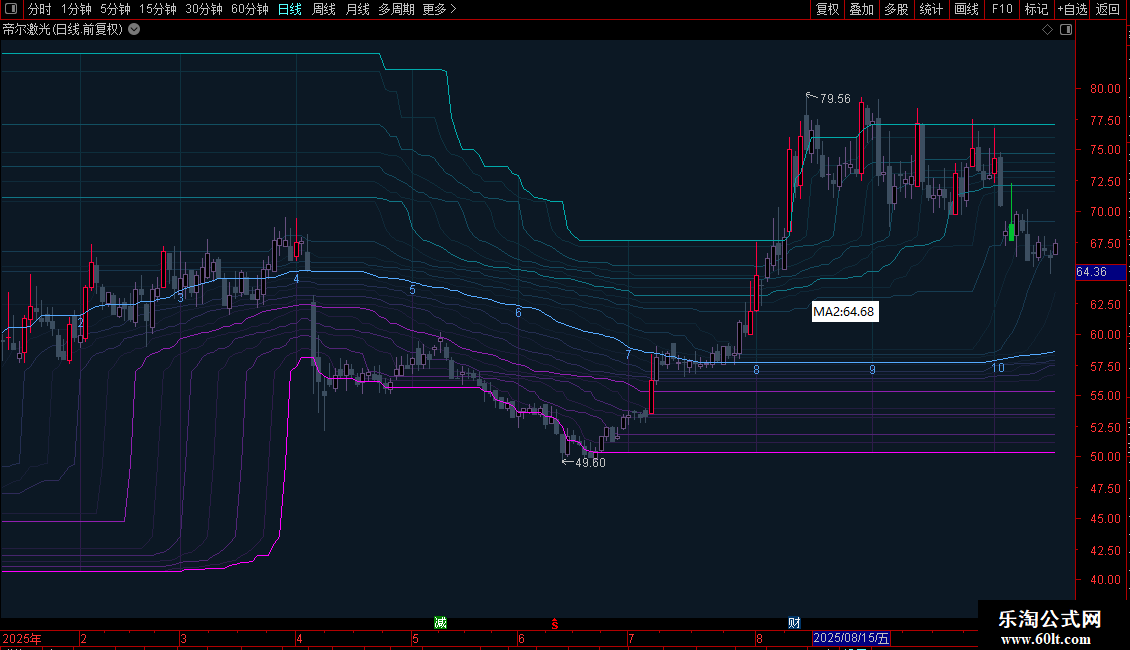Open the 统计 statistics tool
The width and height of the screenshot is (1130, 650).
click(931, 9)
